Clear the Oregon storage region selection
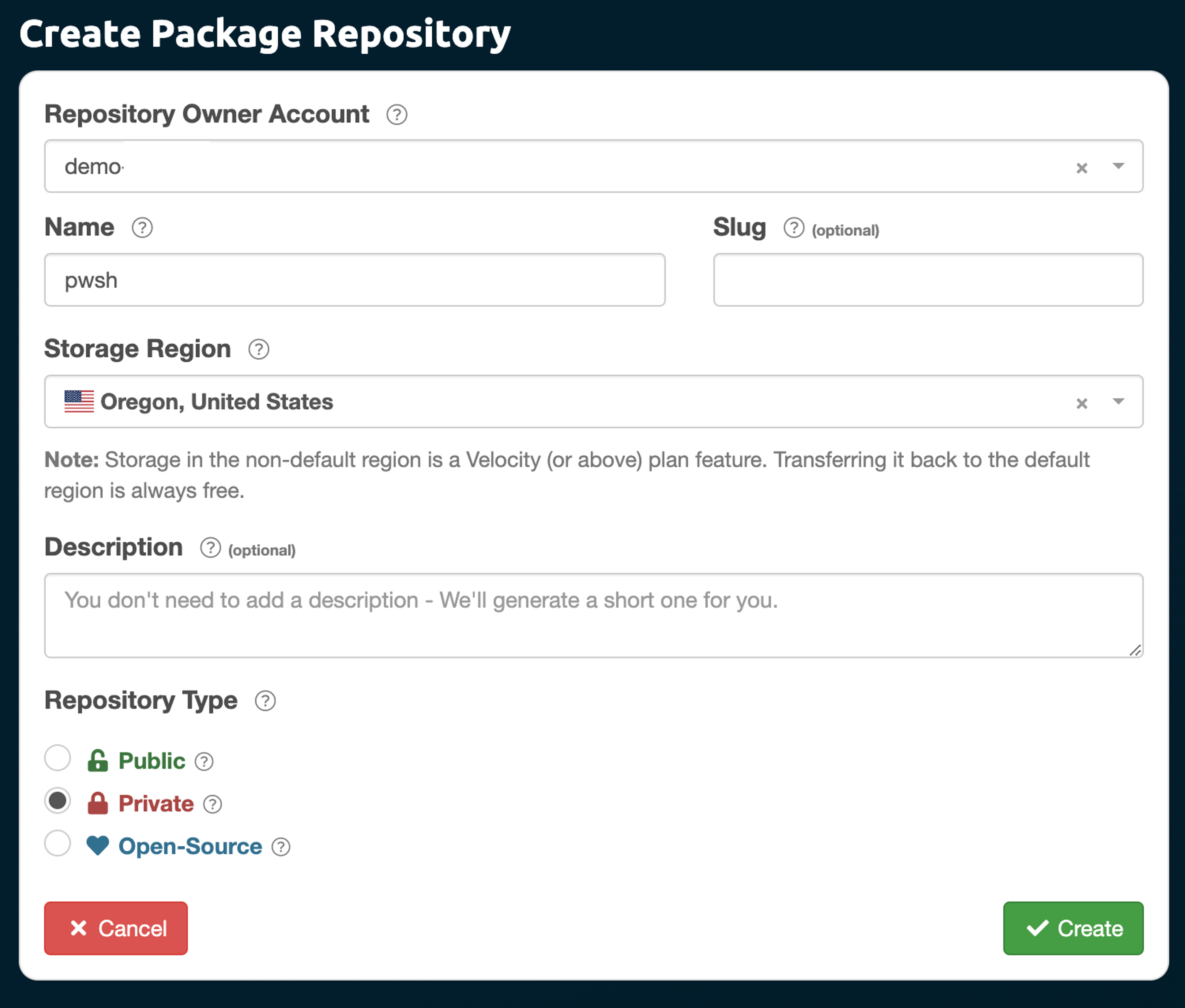This screenshot has width=1185, height=1008. click(x=1082, y=404)
